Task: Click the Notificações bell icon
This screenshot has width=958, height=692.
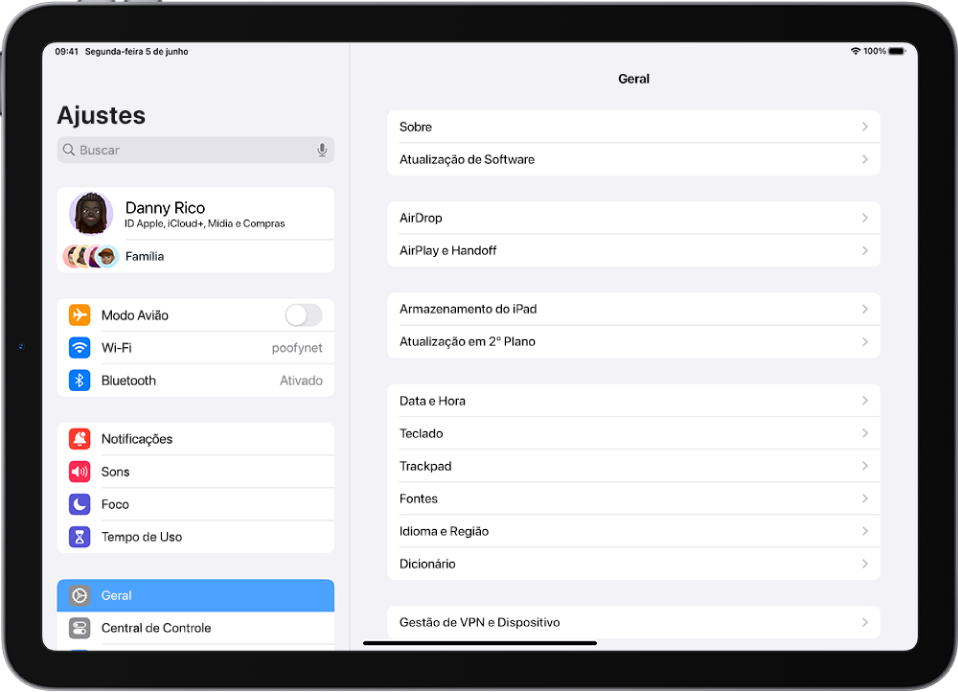Action: 80,438
